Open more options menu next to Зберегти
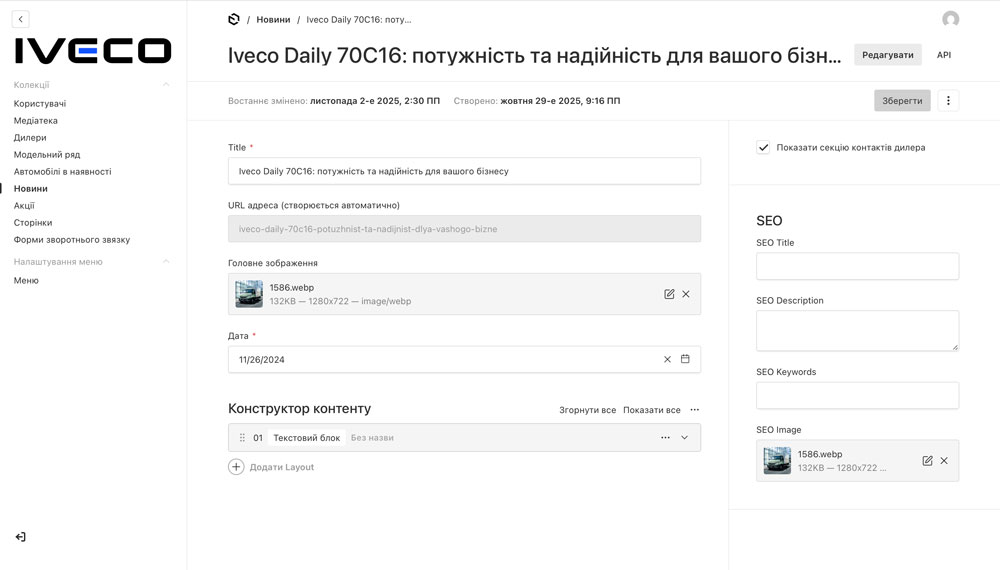Image resolution: width=1000 pixels, height=570 pixels. (949, 100)
